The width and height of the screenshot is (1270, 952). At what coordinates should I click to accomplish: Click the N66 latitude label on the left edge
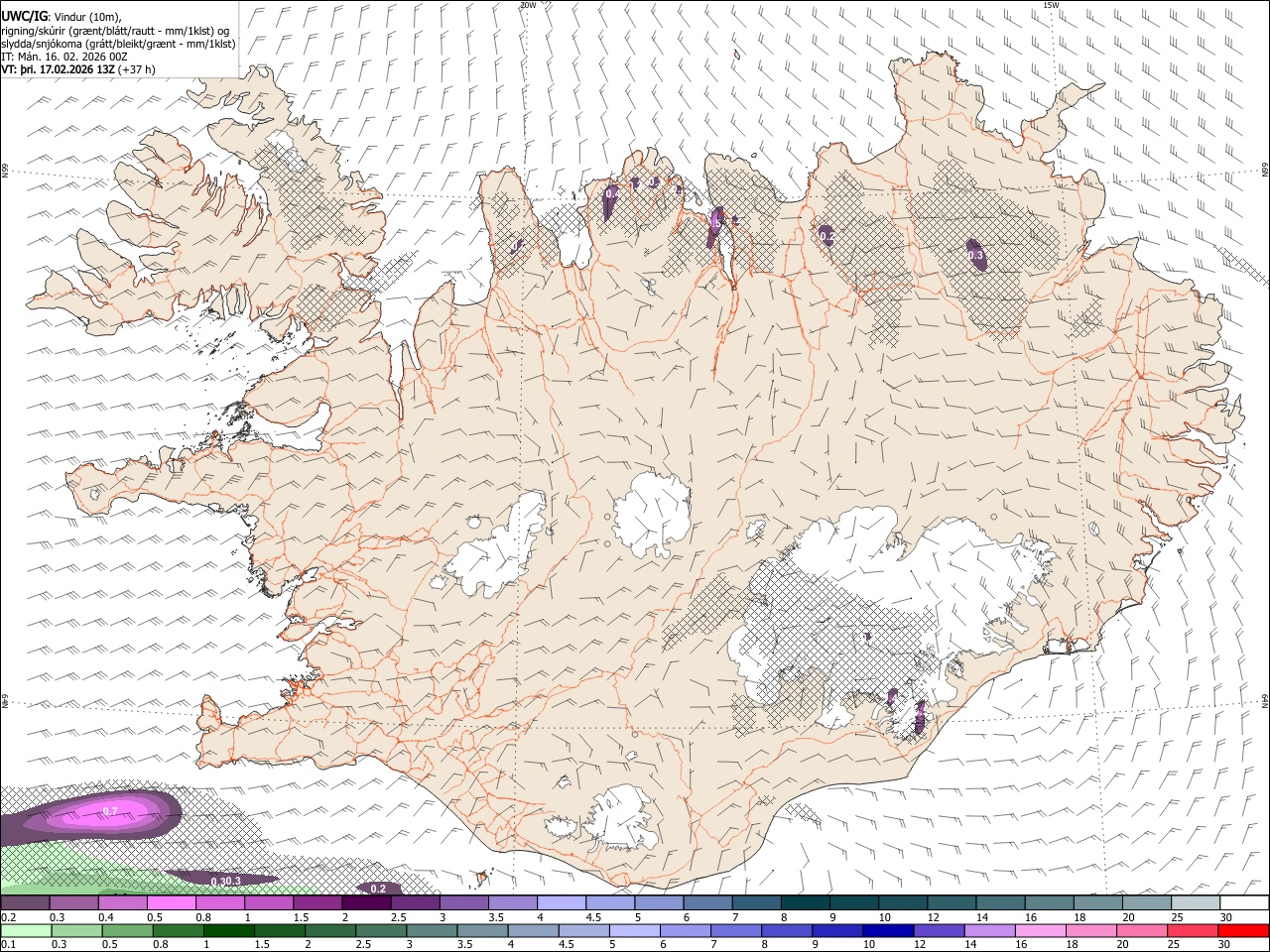(5, 173)
